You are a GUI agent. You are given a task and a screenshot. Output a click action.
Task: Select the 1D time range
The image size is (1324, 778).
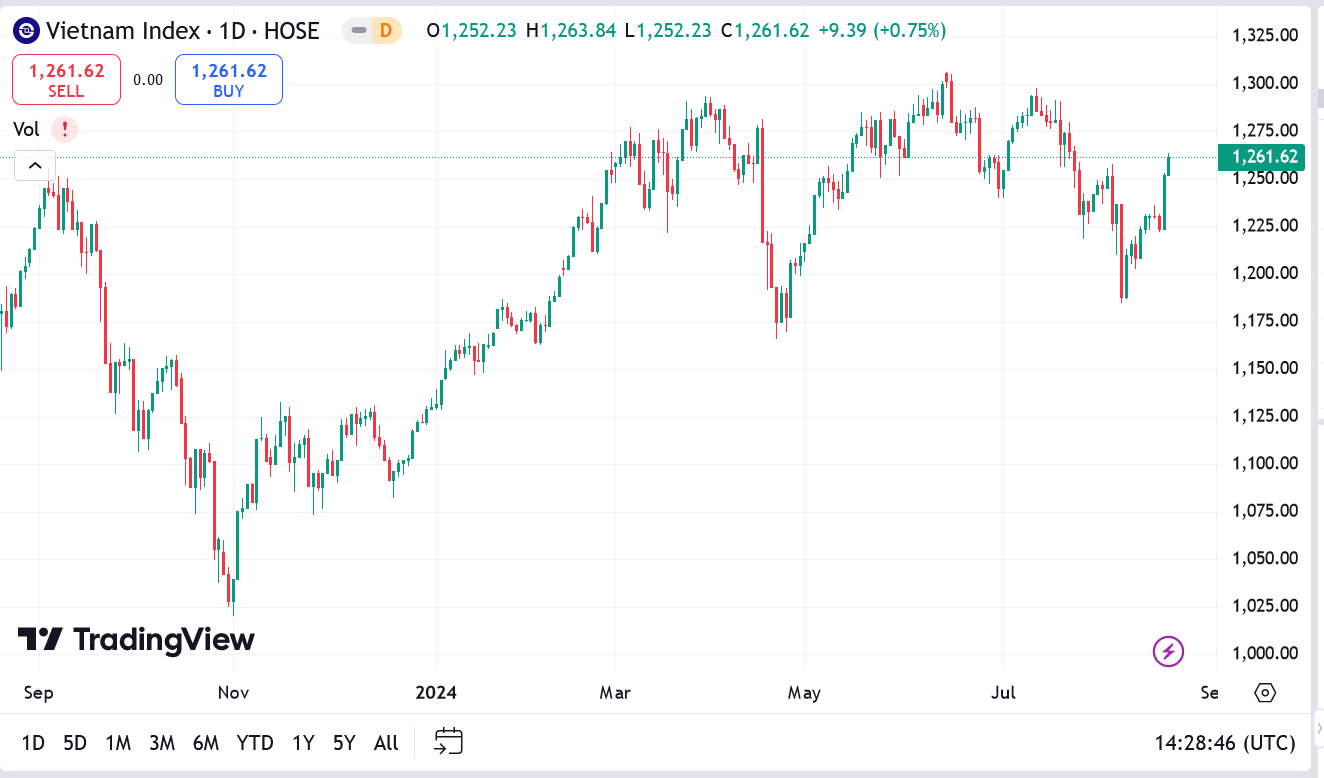coord(33,743)
